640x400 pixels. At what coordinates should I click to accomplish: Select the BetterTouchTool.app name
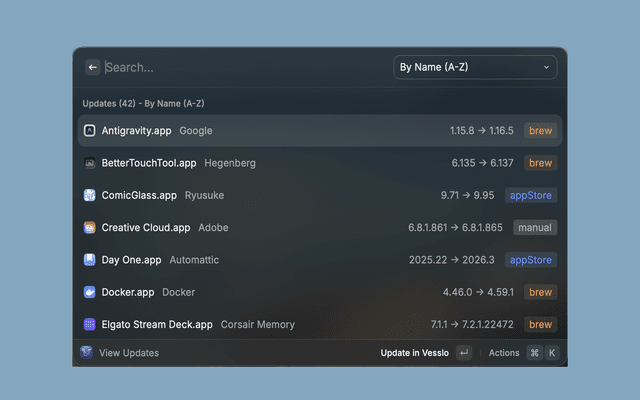pyautogui.click(x=149, y=163)
